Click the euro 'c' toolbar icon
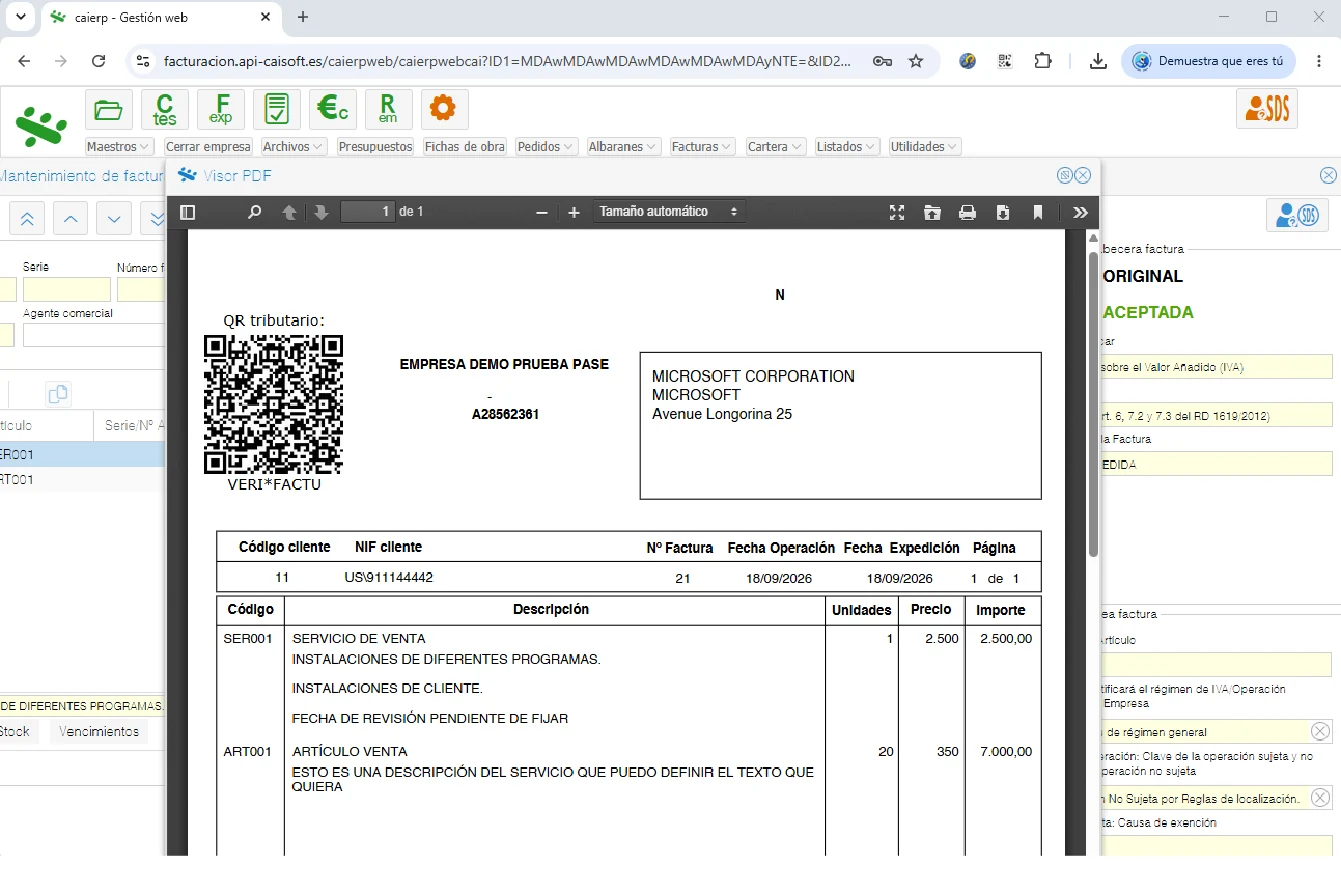The height and width of the screenshot is (874, 1341). tap(333, 110)
